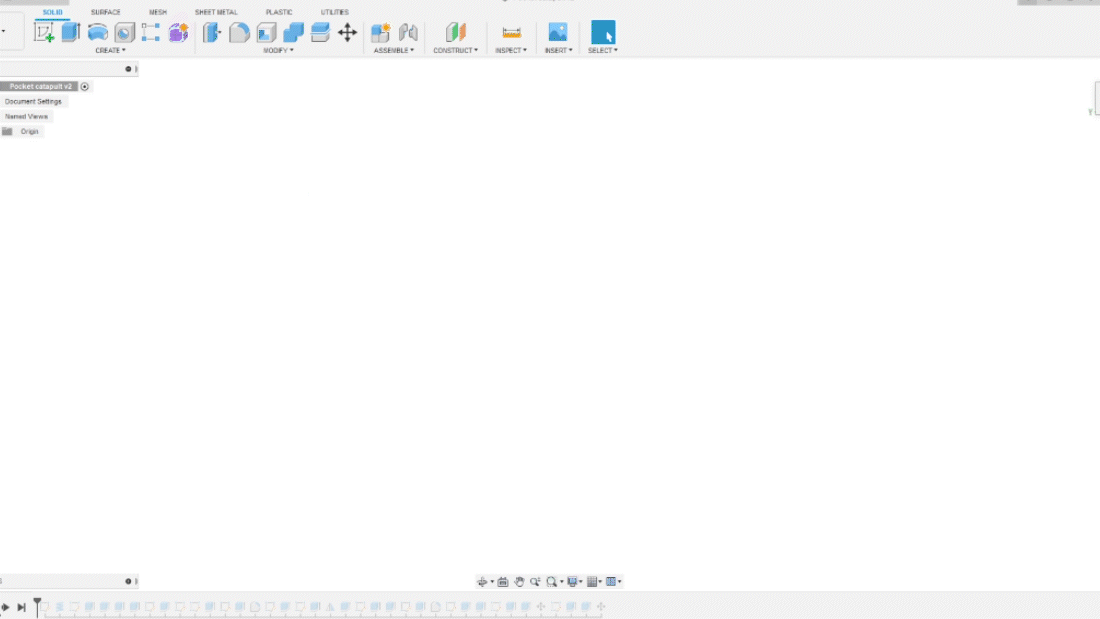The width and height of the screenshot is (1100, 619).
Task: Open the MODIFY dropdown menu
Action: (279, 51)
